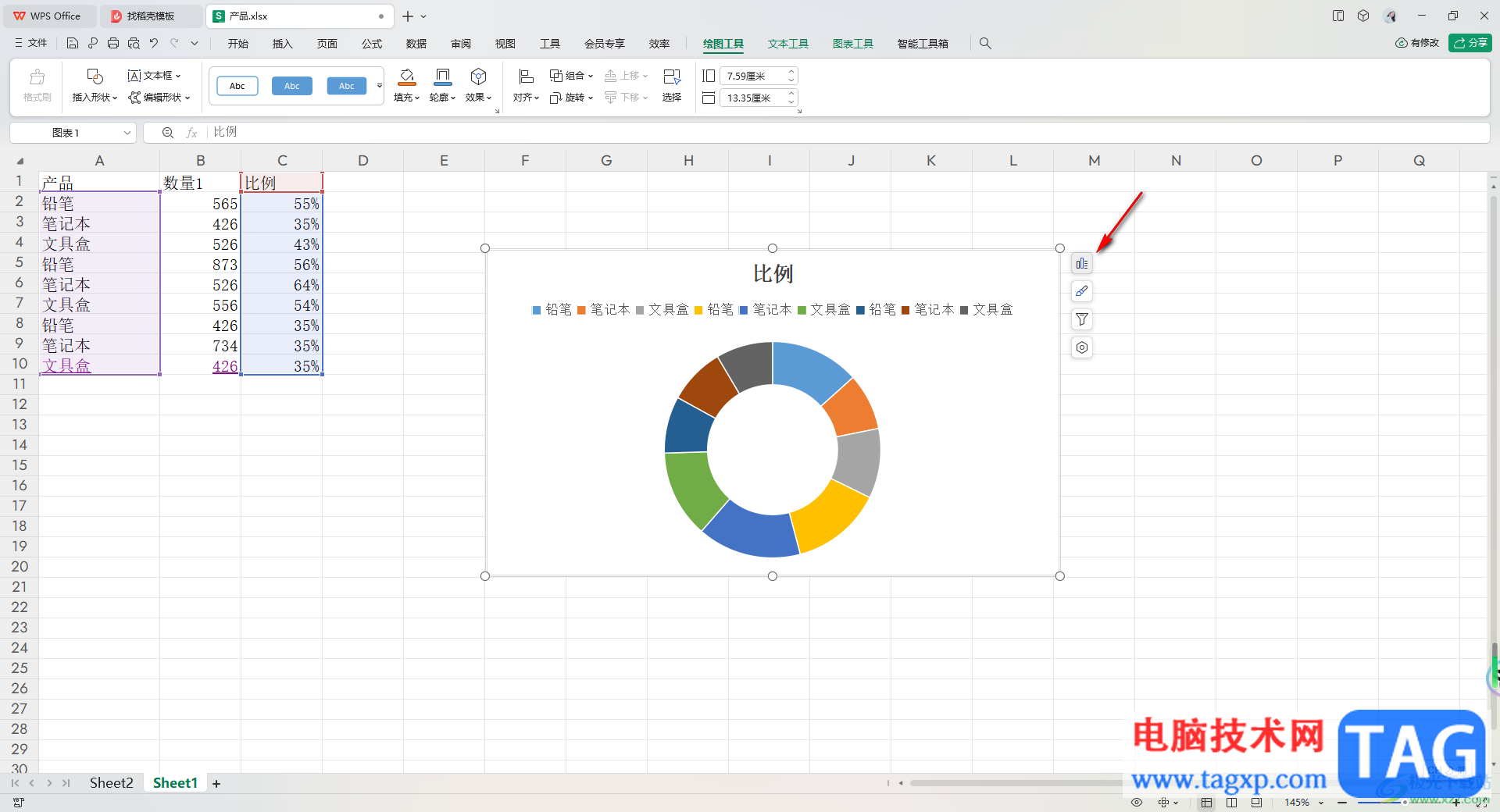Switch to Page Layout view in status bar
Viewport: 1500px width, 812px height.
pyautogui.click(x=1232, y=803)
